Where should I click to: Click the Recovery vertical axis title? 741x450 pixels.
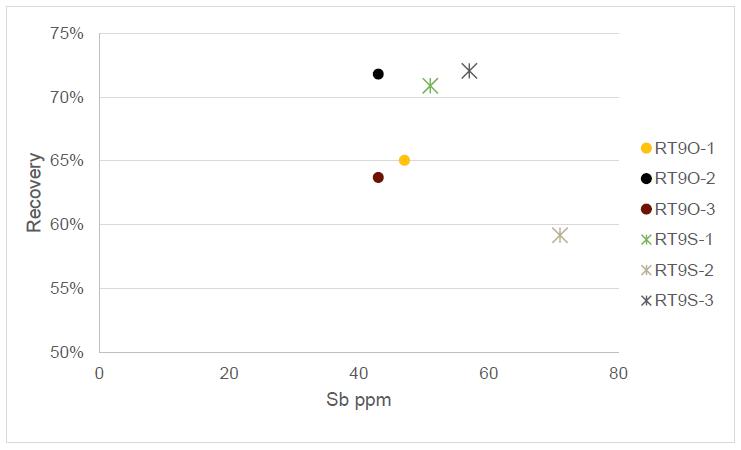34,192
